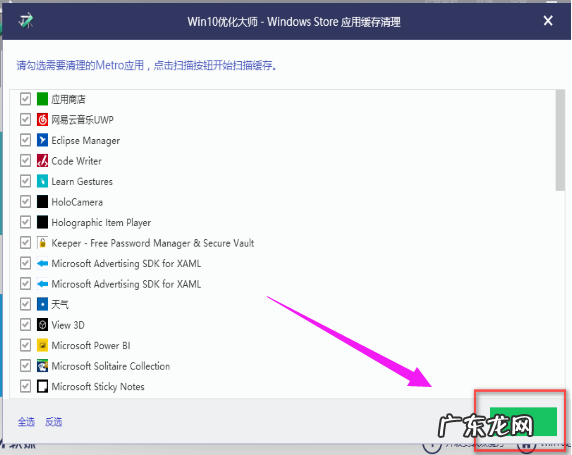Click the 应用商店 green app icon
Image resolution: width=572 pixels, height=455 pixels.
point(42,99)
